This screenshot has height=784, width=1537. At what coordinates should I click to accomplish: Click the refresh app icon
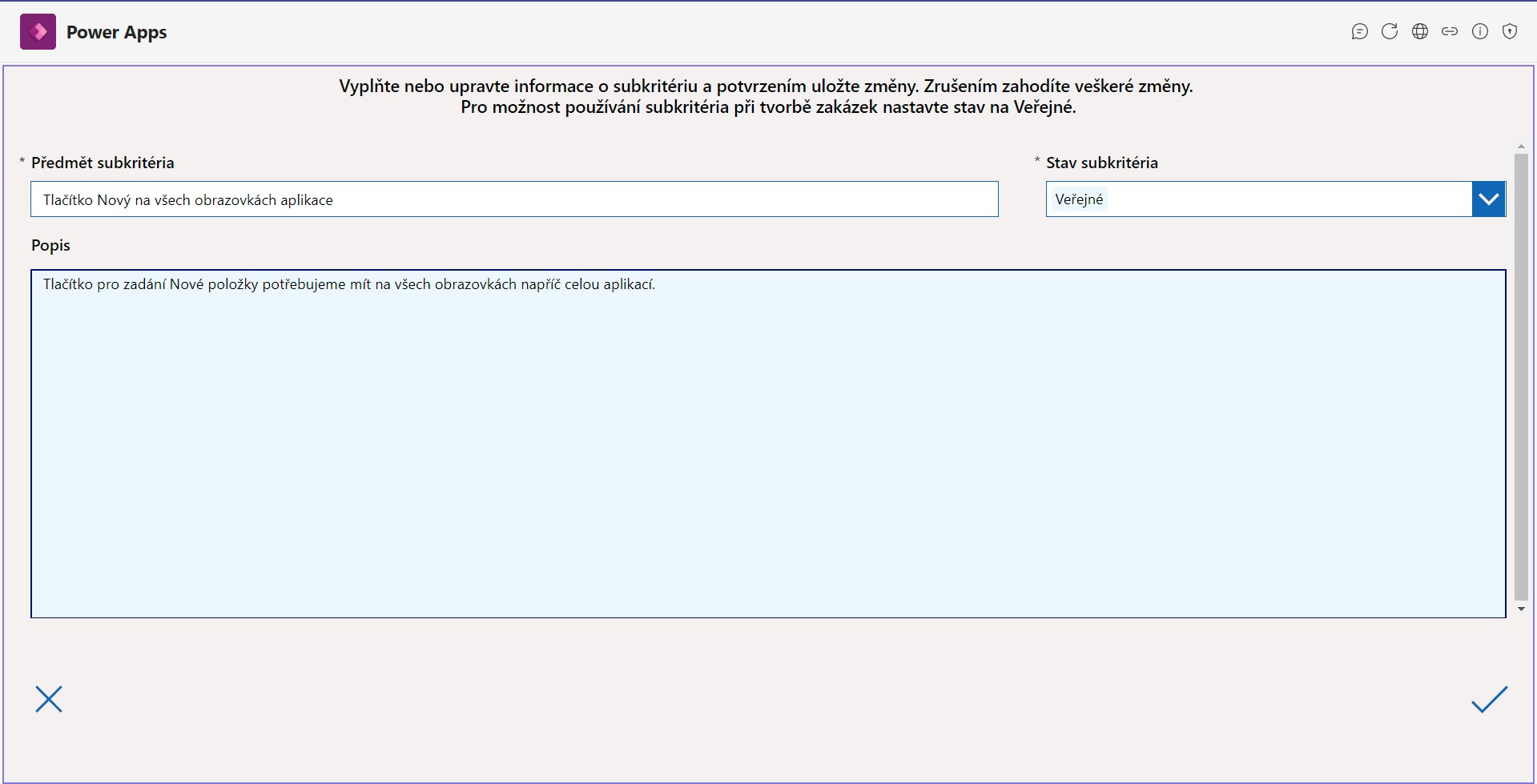[1390, 32]
